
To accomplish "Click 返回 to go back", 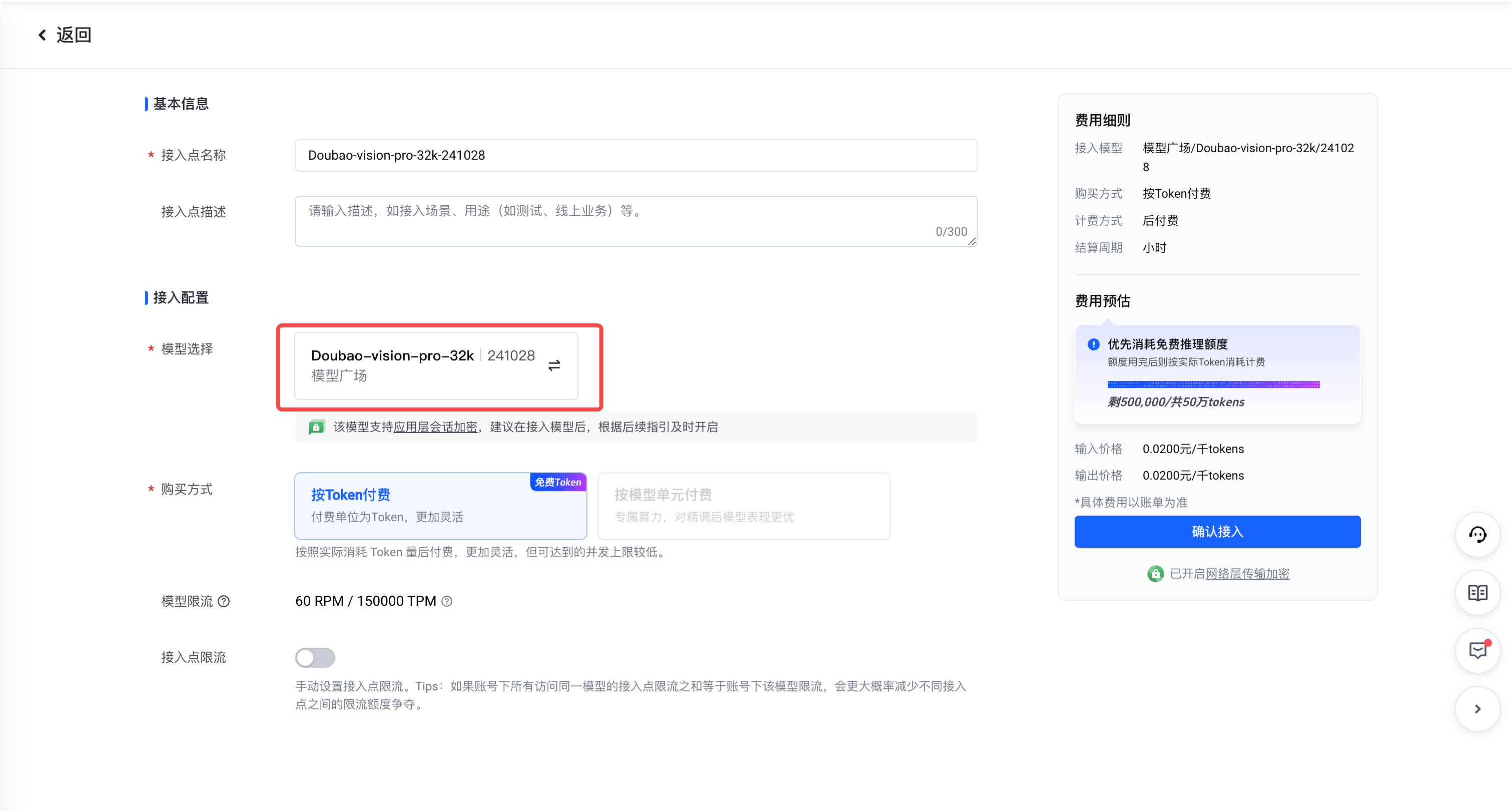I will [x=74, y=35].
